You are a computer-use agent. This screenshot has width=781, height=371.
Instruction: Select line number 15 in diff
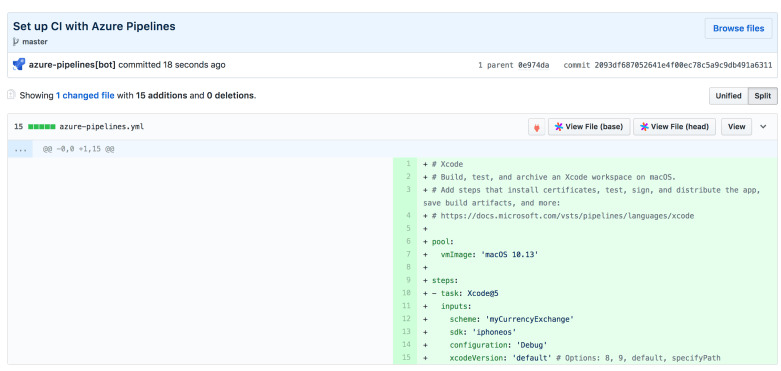[405, 358]
